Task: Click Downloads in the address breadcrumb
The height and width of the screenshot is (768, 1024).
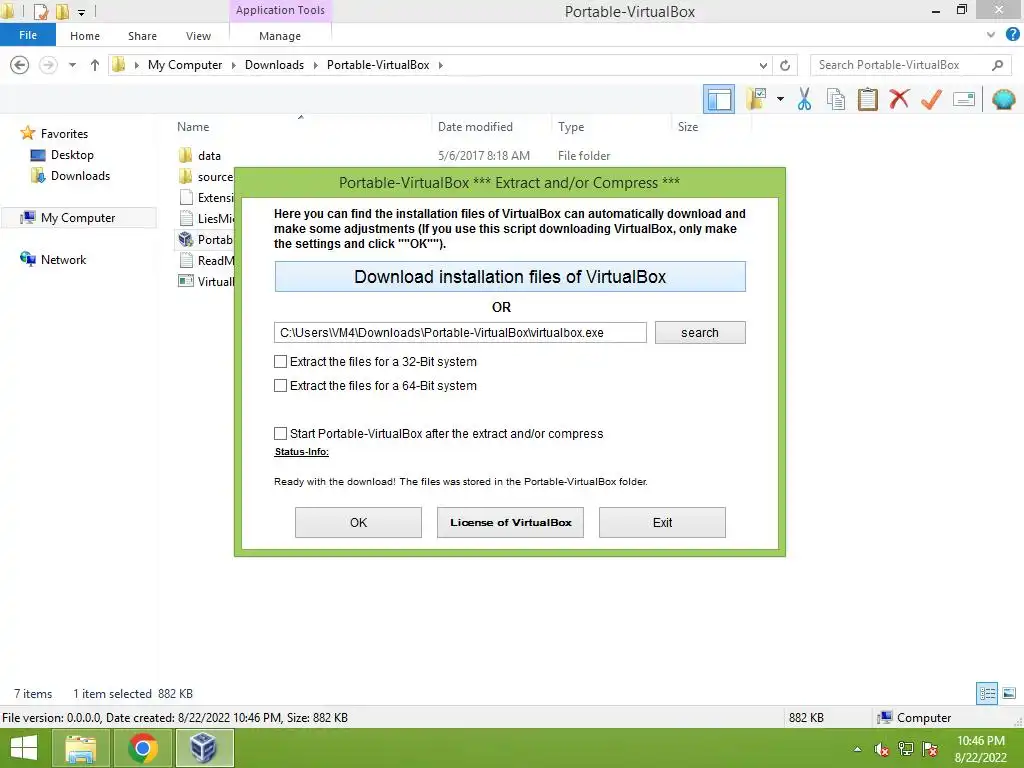Action: click(274, 65)
